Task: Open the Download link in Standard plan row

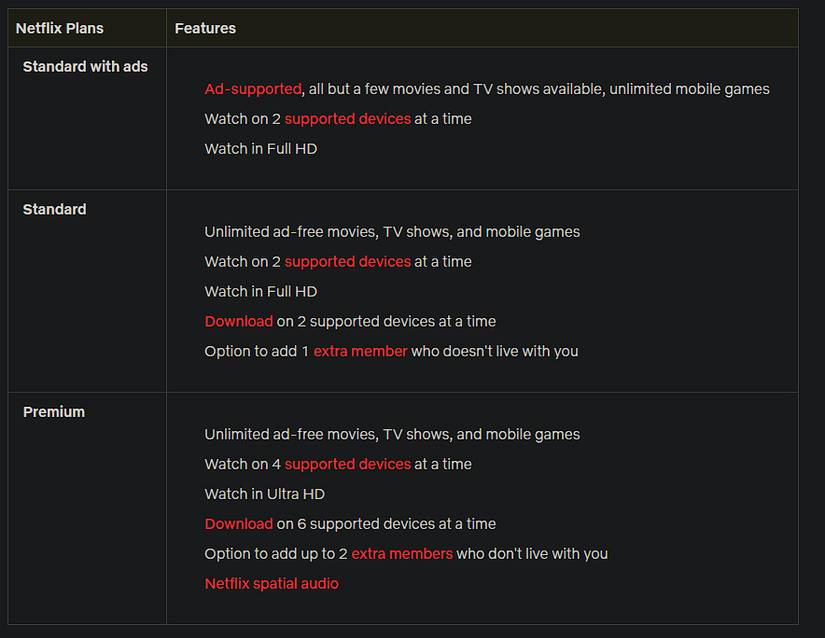Action: pos(239,322)
